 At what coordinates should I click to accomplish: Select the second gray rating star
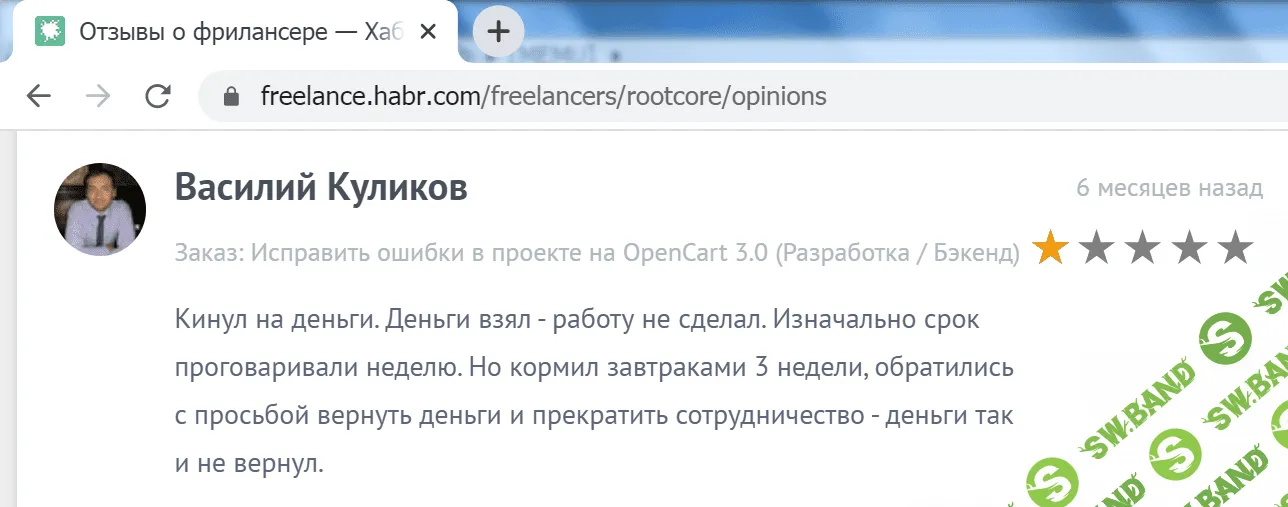(x=1097, y=248)
